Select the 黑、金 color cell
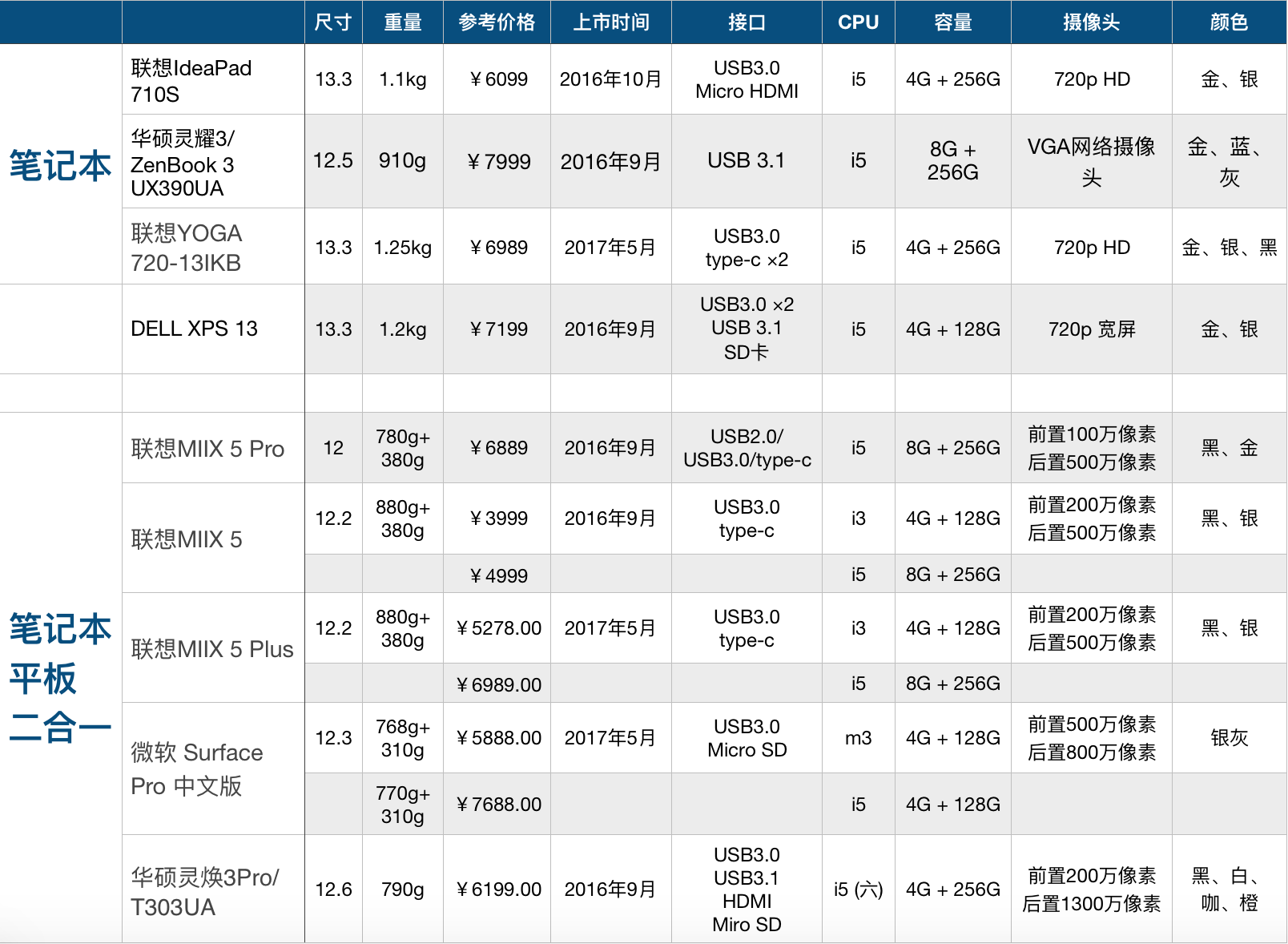 [1230, 448]
